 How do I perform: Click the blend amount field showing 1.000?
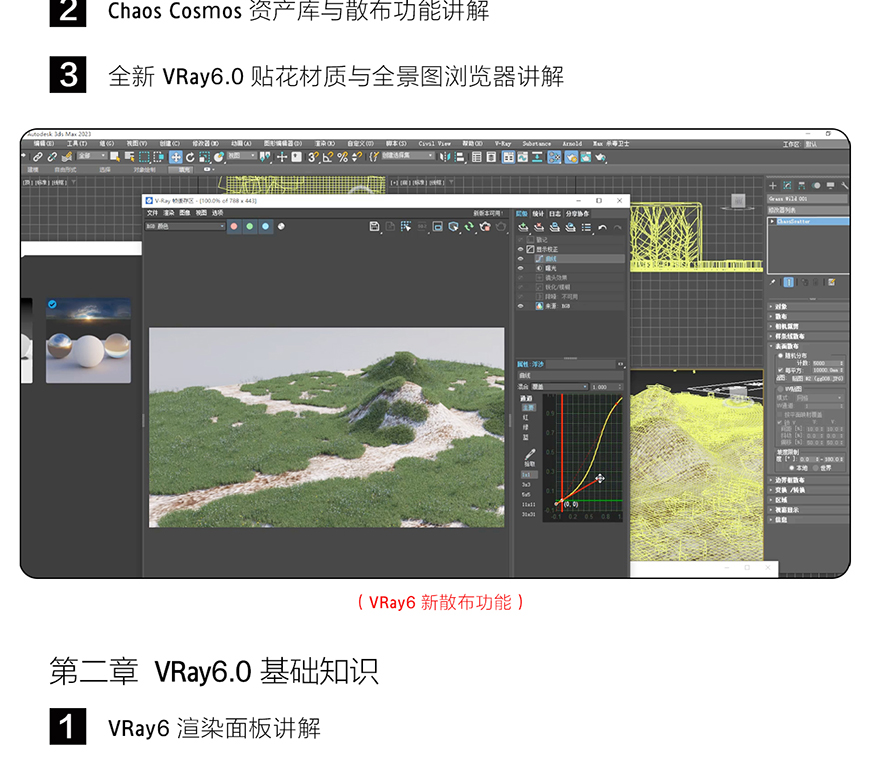click(606, 387)
